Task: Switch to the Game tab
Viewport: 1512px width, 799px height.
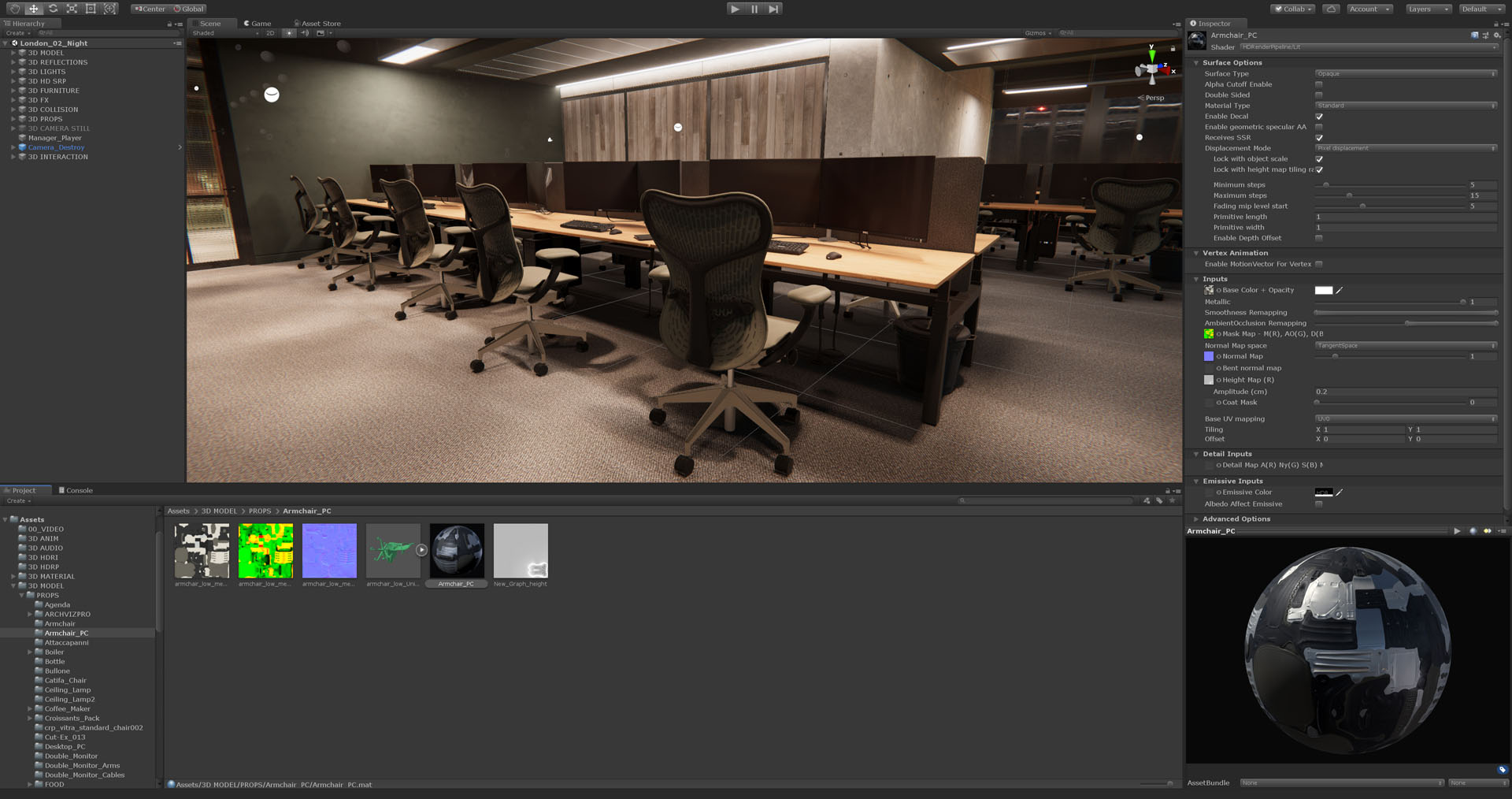Action: click(x=258, y=24)
